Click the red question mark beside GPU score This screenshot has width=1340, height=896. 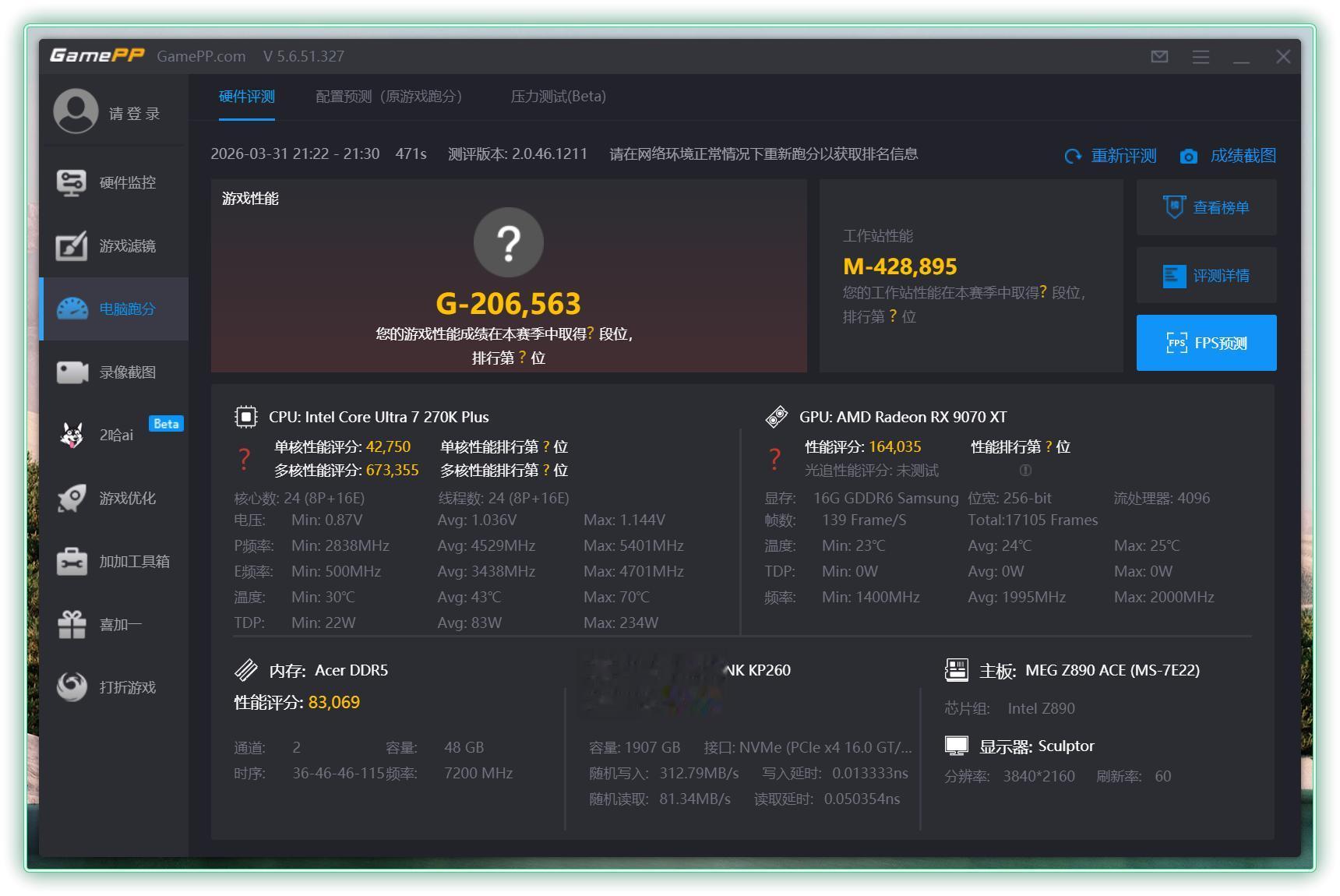click(x=775, y=459)
